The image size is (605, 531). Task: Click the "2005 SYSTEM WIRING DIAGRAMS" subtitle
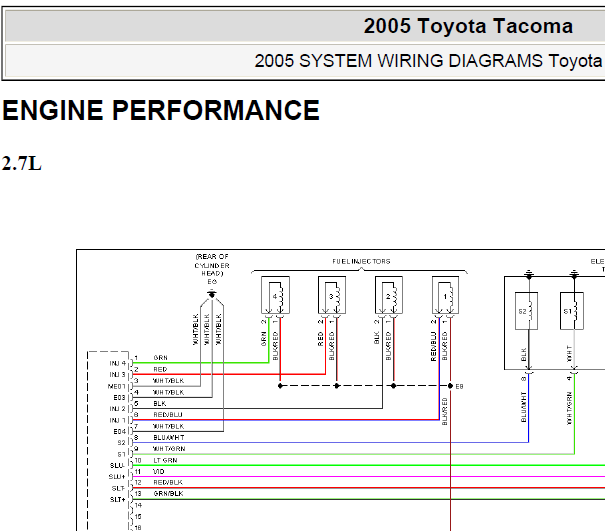[x=400, y=61]
